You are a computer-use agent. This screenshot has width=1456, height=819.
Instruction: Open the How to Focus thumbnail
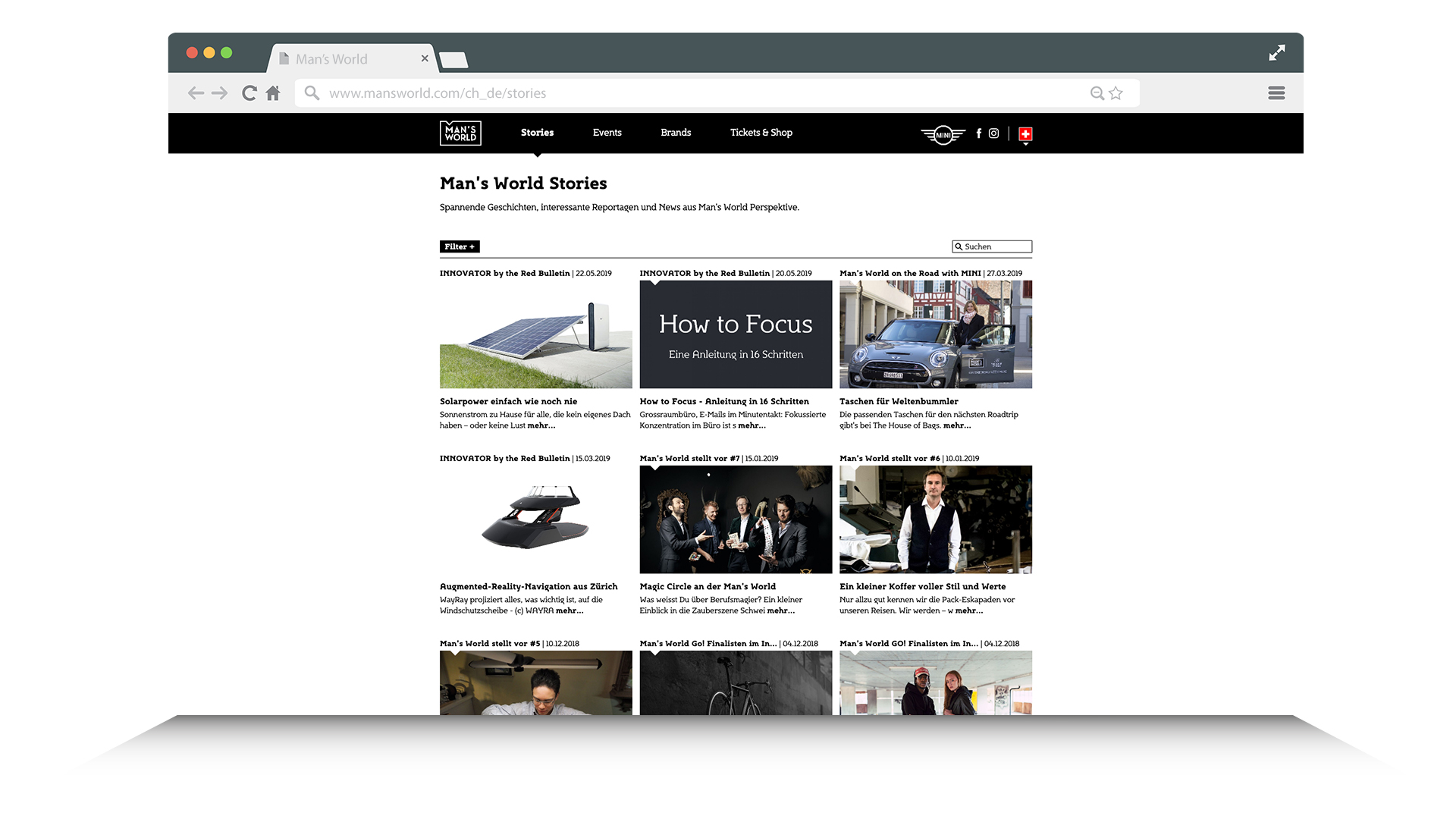pos(736,334)
